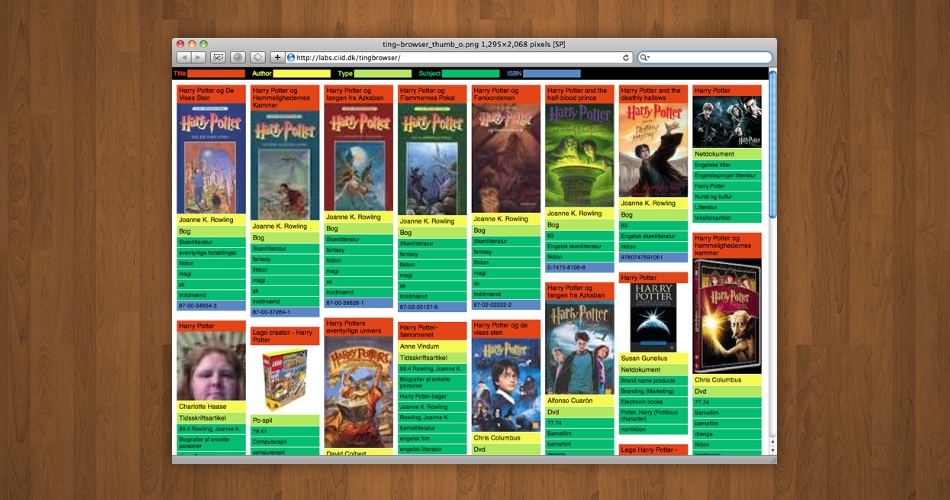
Task: Open the Charlotte Haase portrait photo
Action: (x=211, y=366)
